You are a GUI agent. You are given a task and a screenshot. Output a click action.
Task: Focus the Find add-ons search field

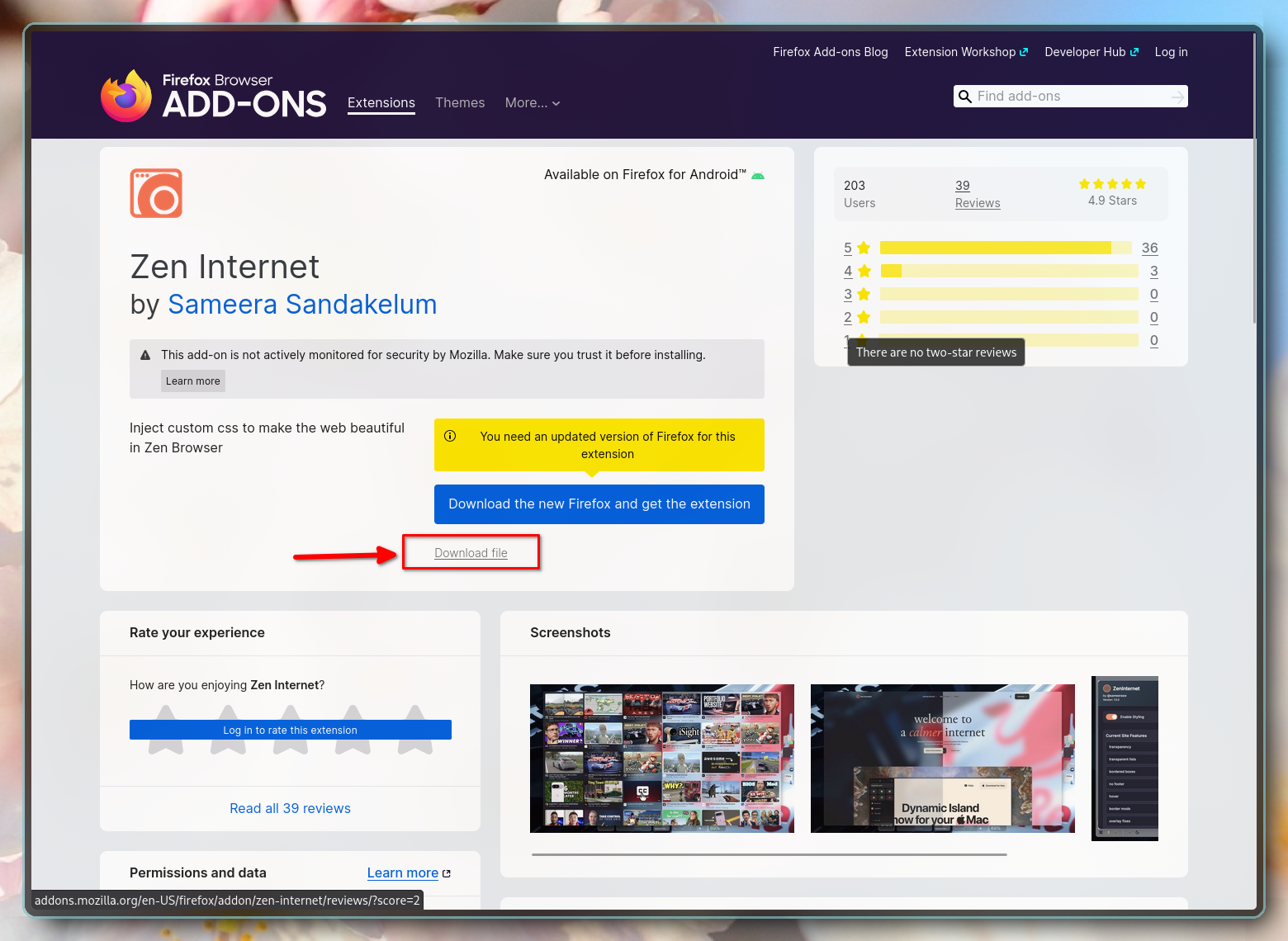click(1070, 97)
